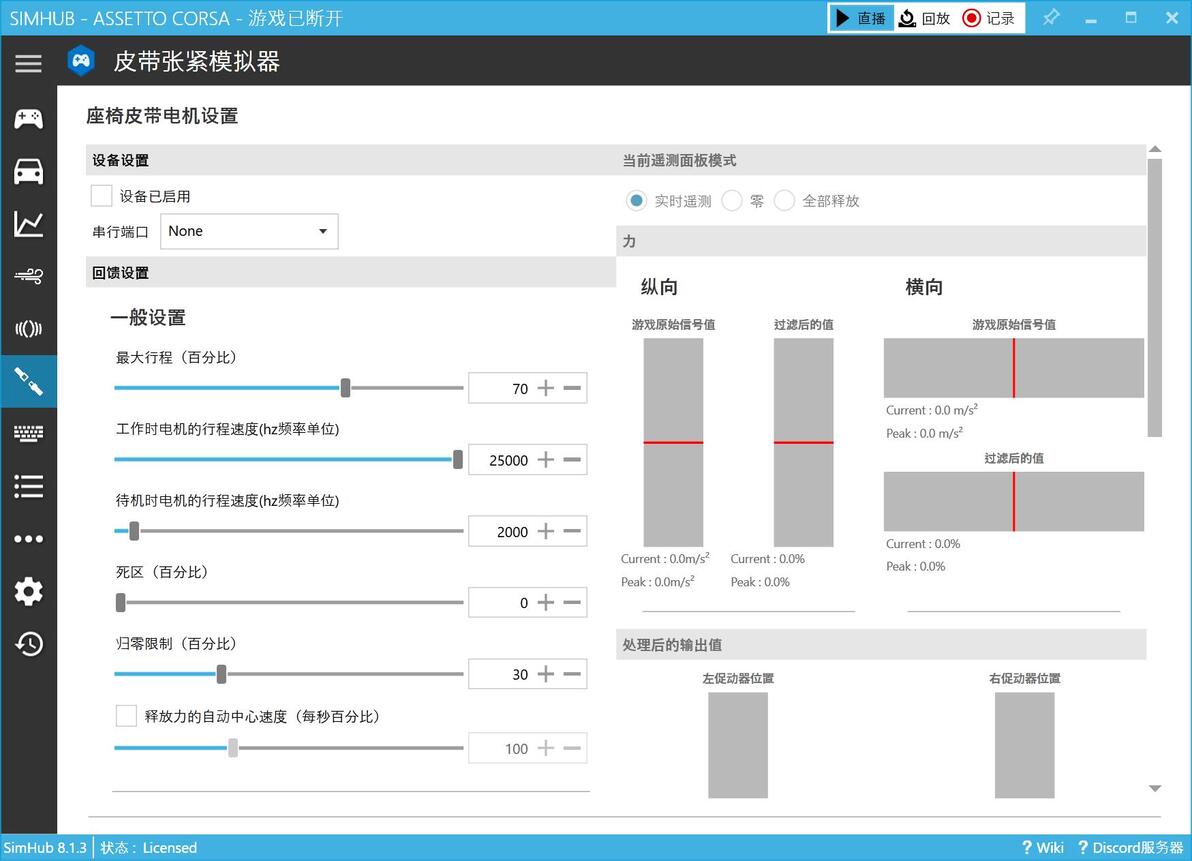The width and height of the screenshot is (1192, 861).
Task: Open the Wiki link in status bar
Action: (1042, 847)
